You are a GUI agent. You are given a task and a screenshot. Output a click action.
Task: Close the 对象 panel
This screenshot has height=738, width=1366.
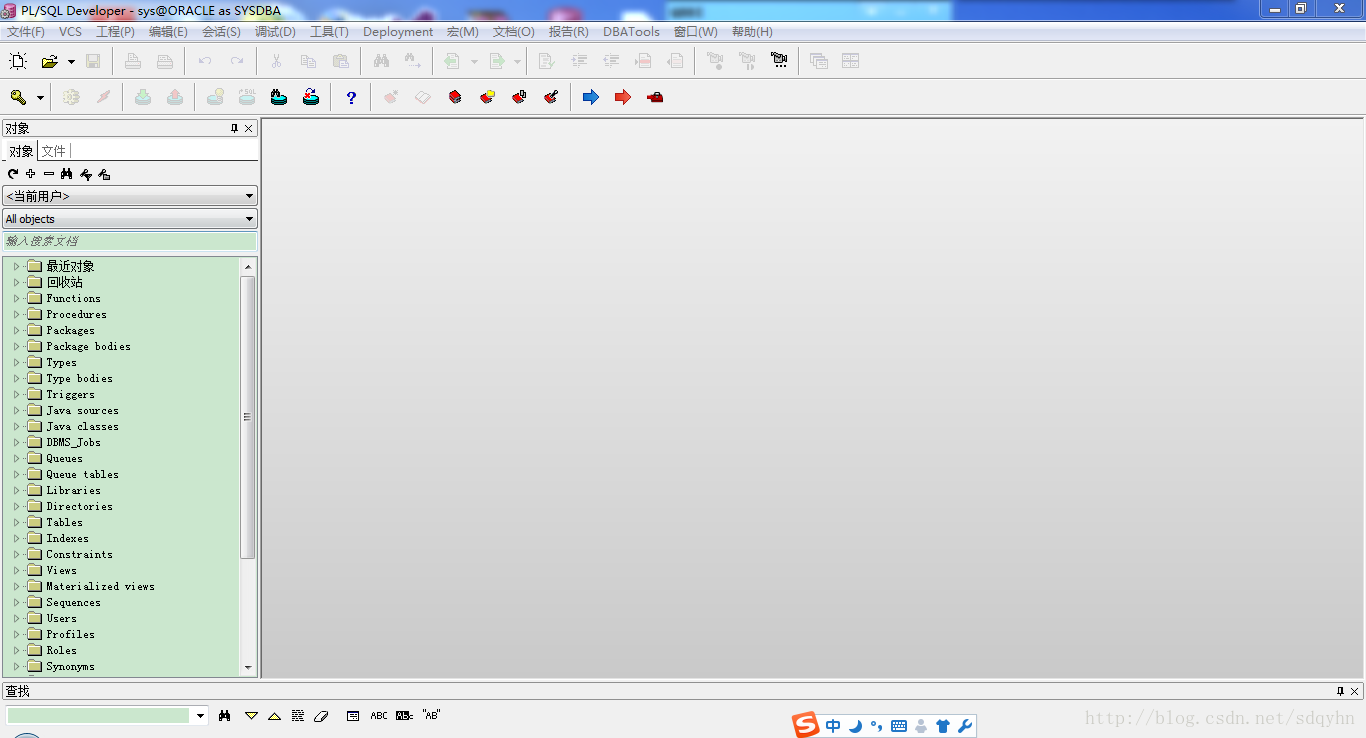[249, 128]
